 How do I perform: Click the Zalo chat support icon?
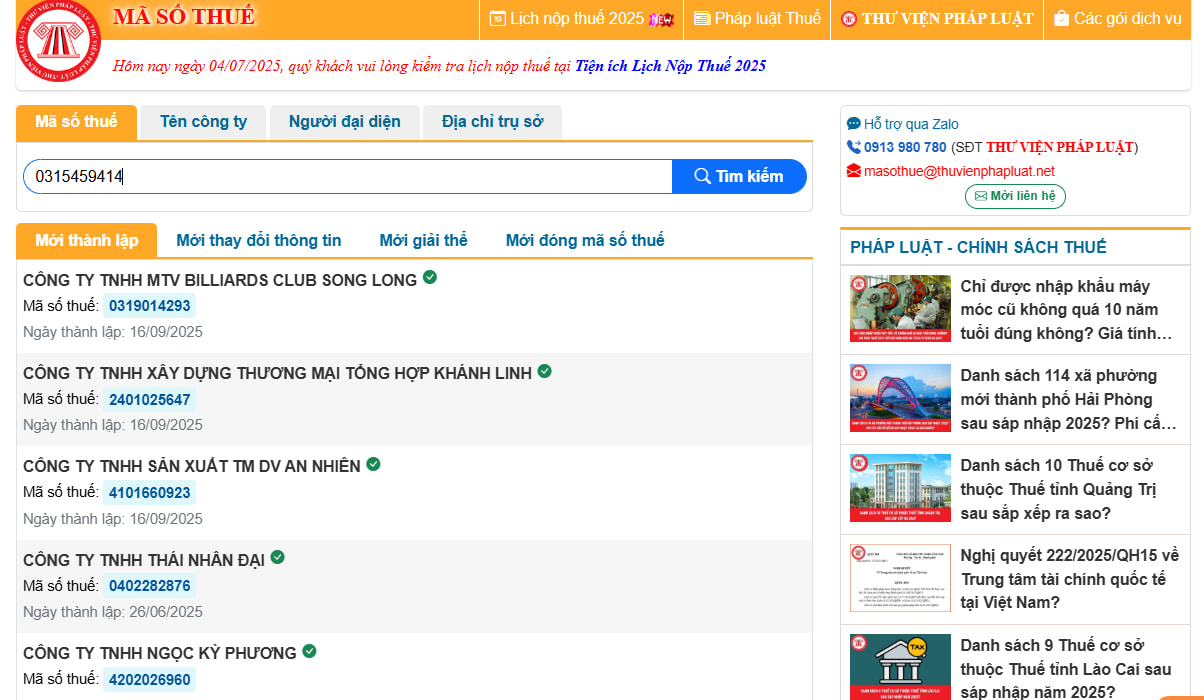(x=853, y=124)
